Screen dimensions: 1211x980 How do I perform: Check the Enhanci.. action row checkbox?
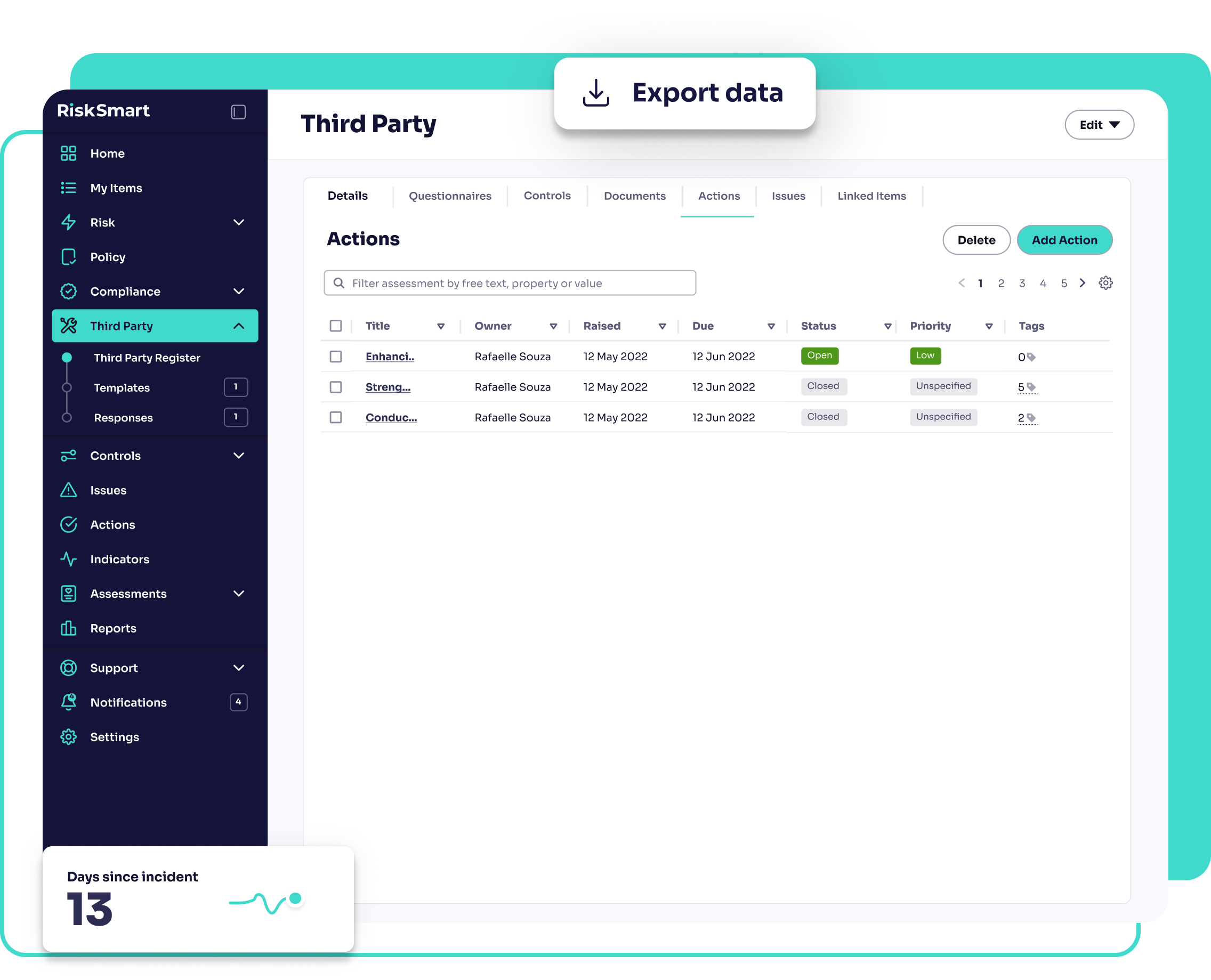335,356
